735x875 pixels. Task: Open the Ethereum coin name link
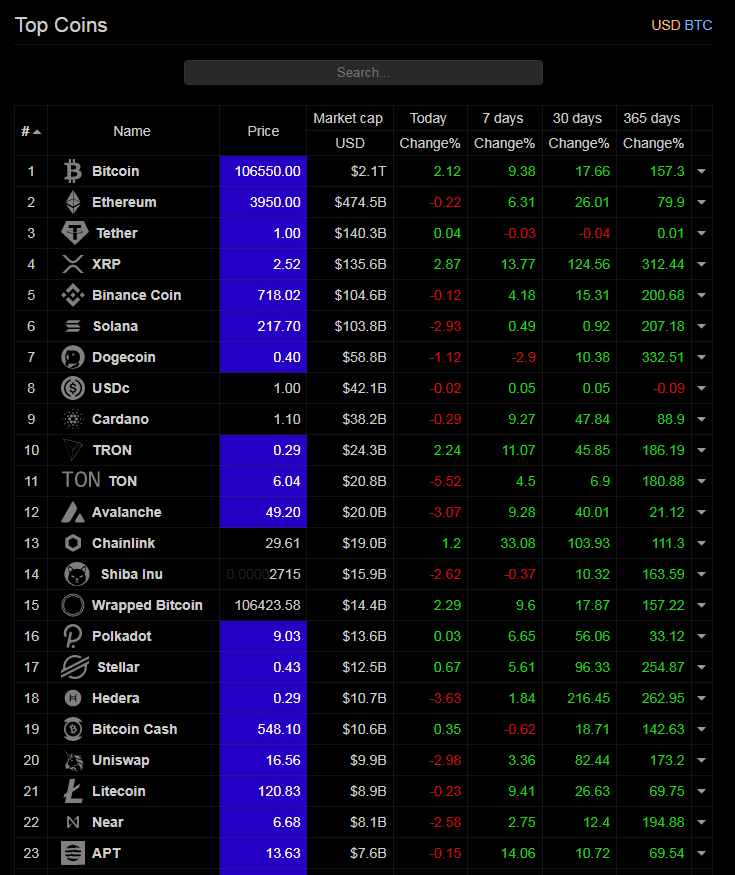point(124,202)
